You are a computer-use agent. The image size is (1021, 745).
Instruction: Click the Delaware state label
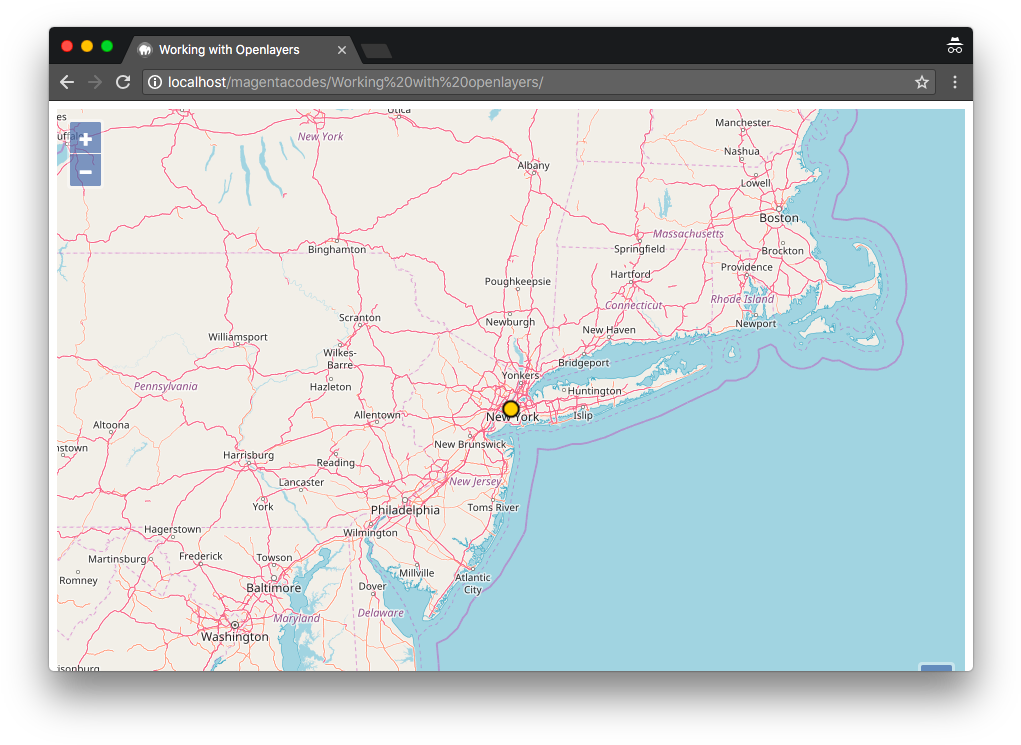coord(380,613)
